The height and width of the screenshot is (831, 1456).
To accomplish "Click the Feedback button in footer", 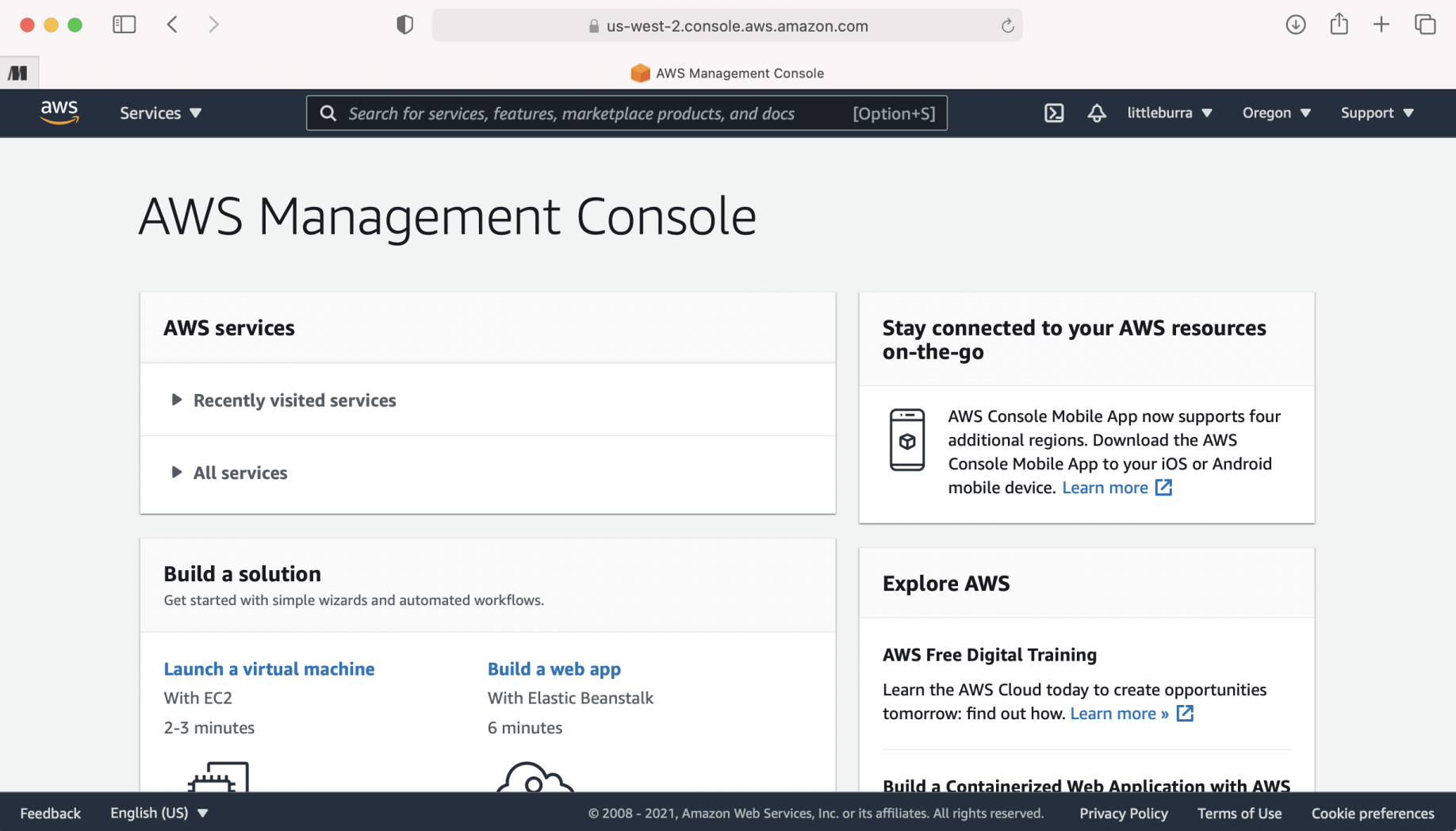I will point(50,813).
